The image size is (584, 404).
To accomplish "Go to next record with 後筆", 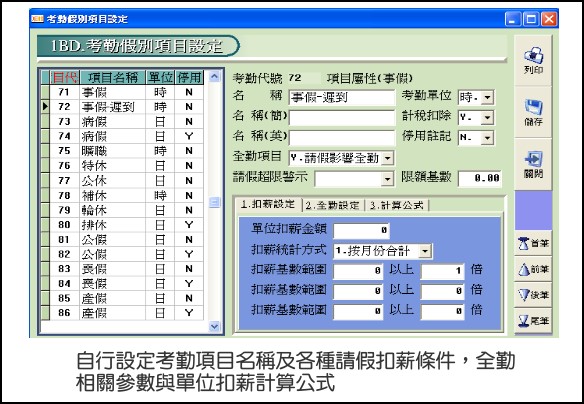I will point(533,295).
